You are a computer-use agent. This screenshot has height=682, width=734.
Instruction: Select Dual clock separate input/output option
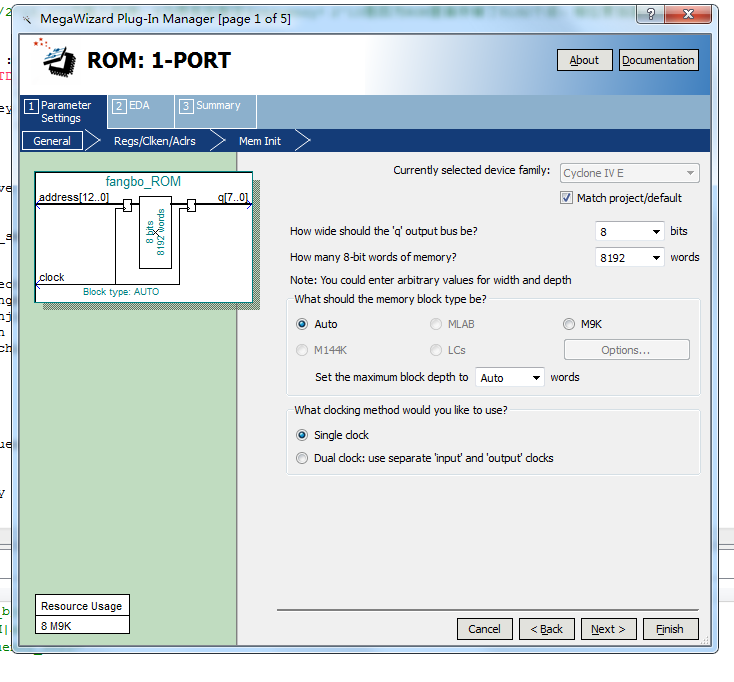pos(302,458)
